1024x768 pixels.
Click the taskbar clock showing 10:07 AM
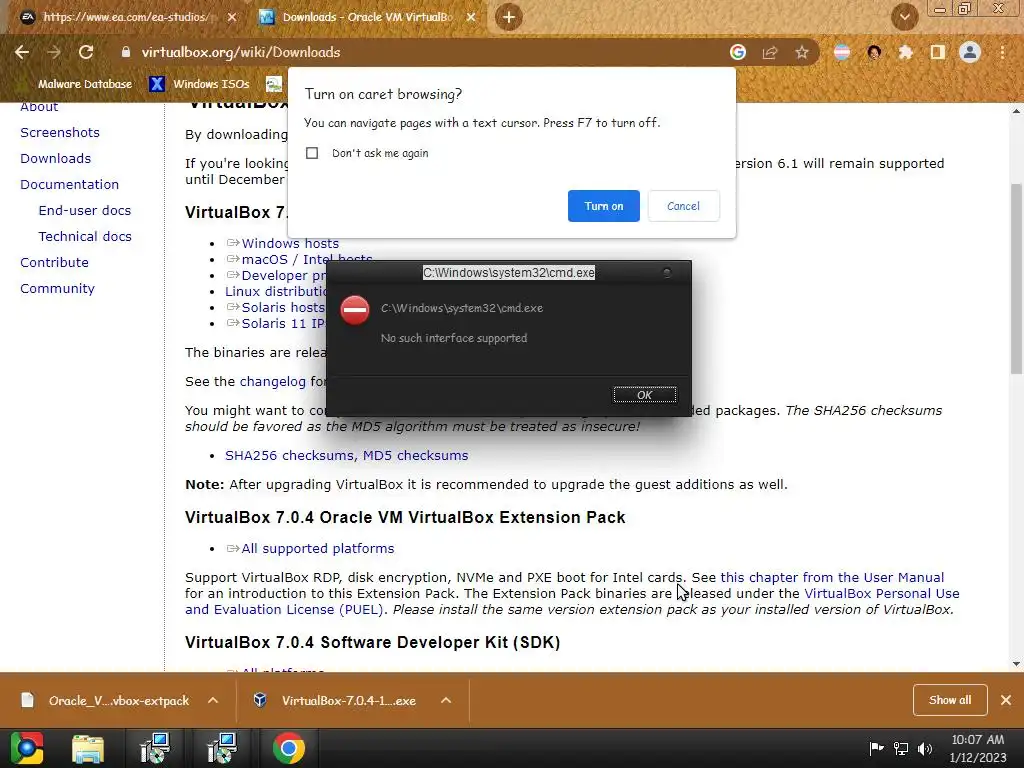tap(978, 748)
